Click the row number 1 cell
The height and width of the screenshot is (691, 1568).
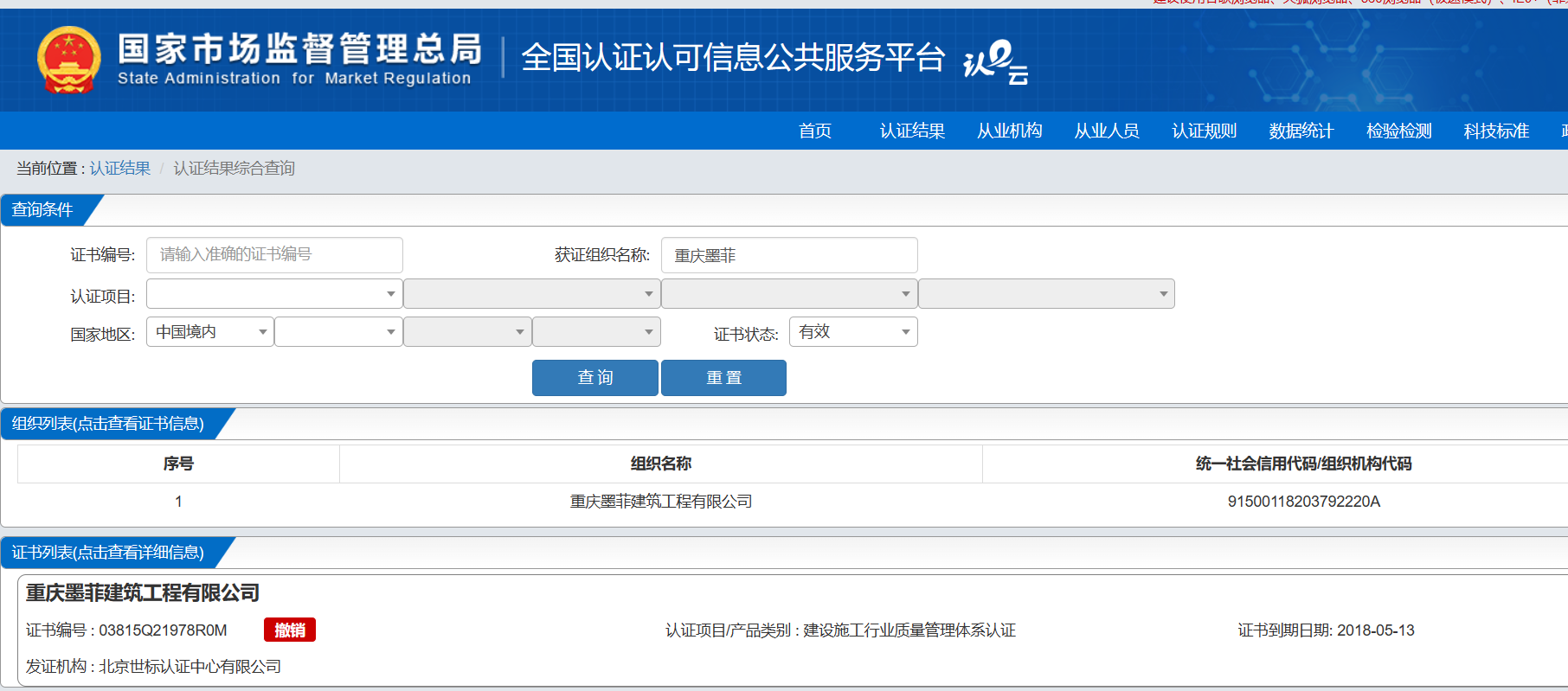[x=178, y=502]
